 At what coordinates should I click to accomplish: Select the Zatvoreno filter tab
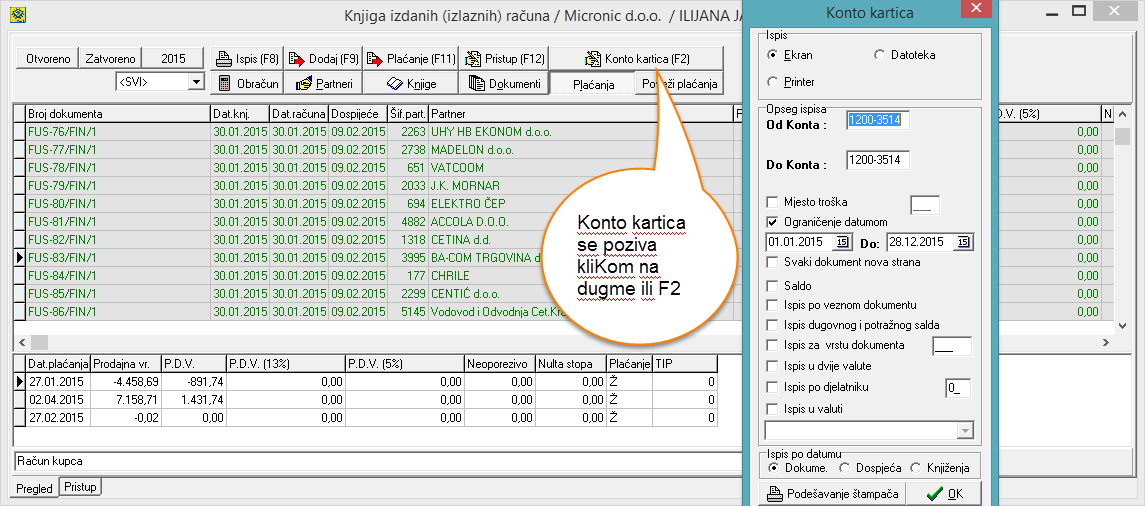click(110, 59)
